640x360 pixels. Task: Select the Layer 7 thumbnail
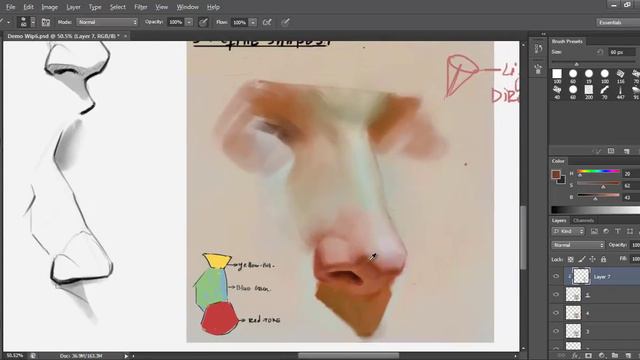point(581,276)
